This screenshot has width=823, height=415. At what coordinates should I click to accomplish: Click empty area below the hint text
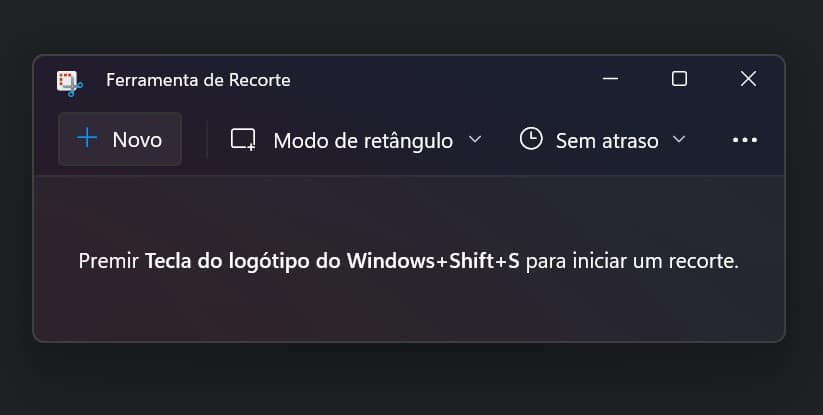click(408, 312)
